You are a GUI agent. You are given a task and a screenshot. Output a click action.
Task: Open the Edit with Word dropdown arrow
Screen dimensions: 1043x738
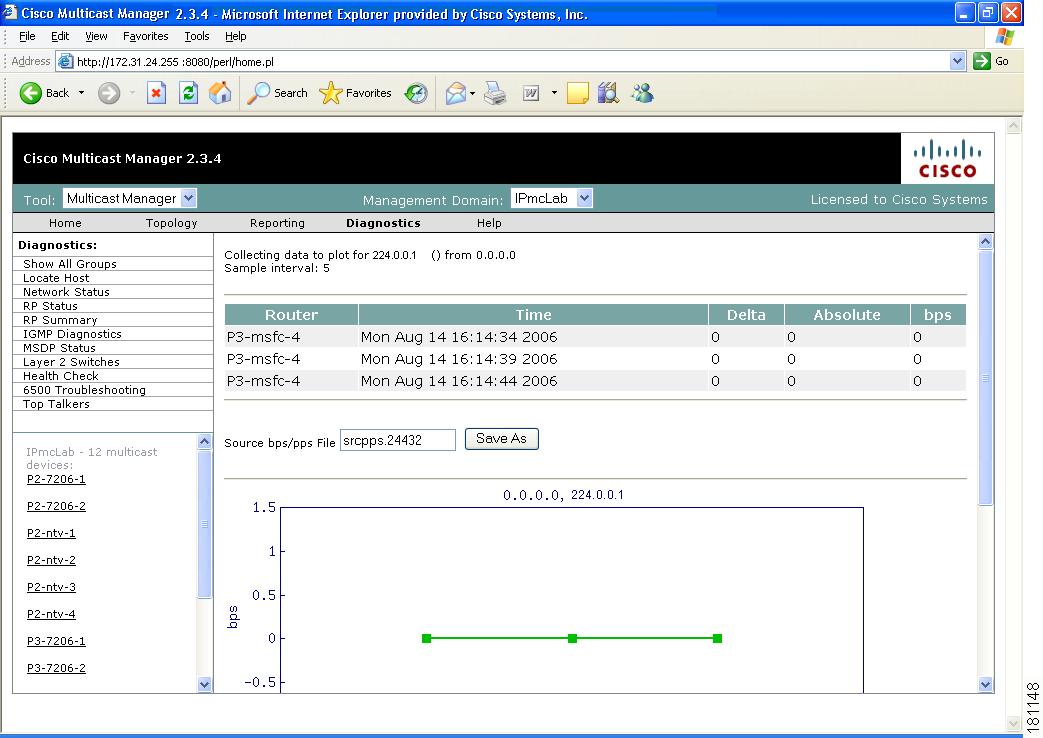tap(554, 93)
